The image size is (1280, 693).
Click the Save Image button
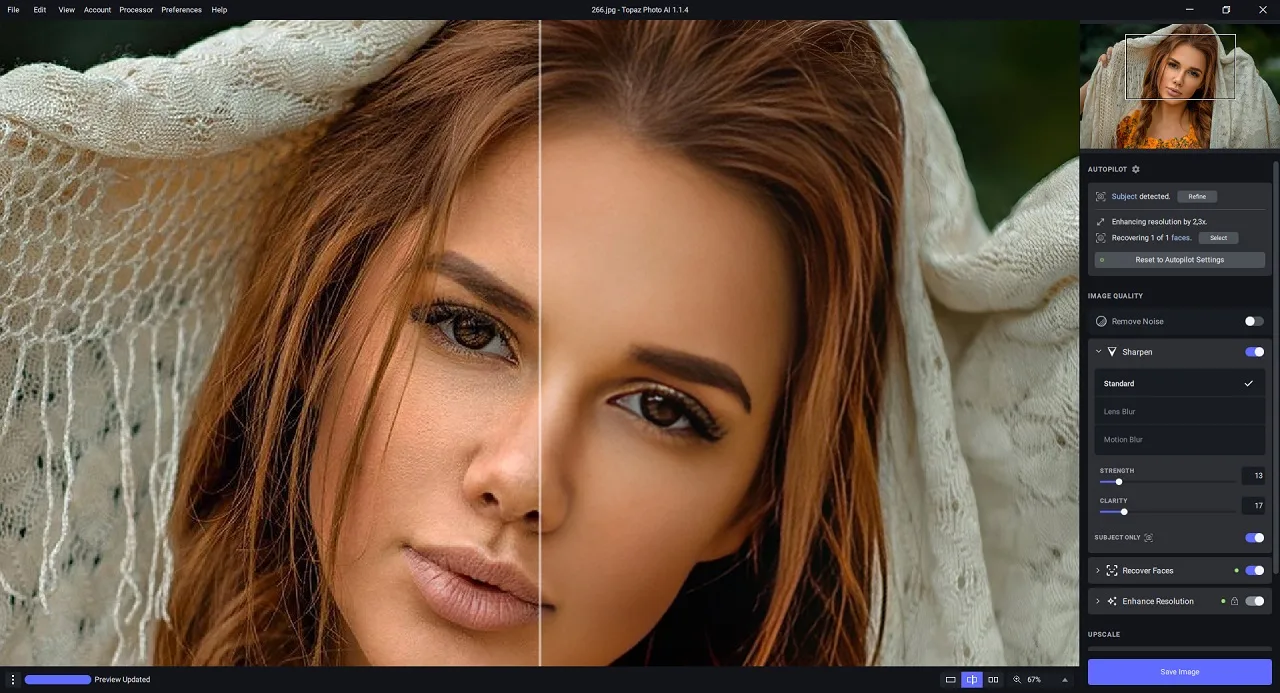[1180, 672]
